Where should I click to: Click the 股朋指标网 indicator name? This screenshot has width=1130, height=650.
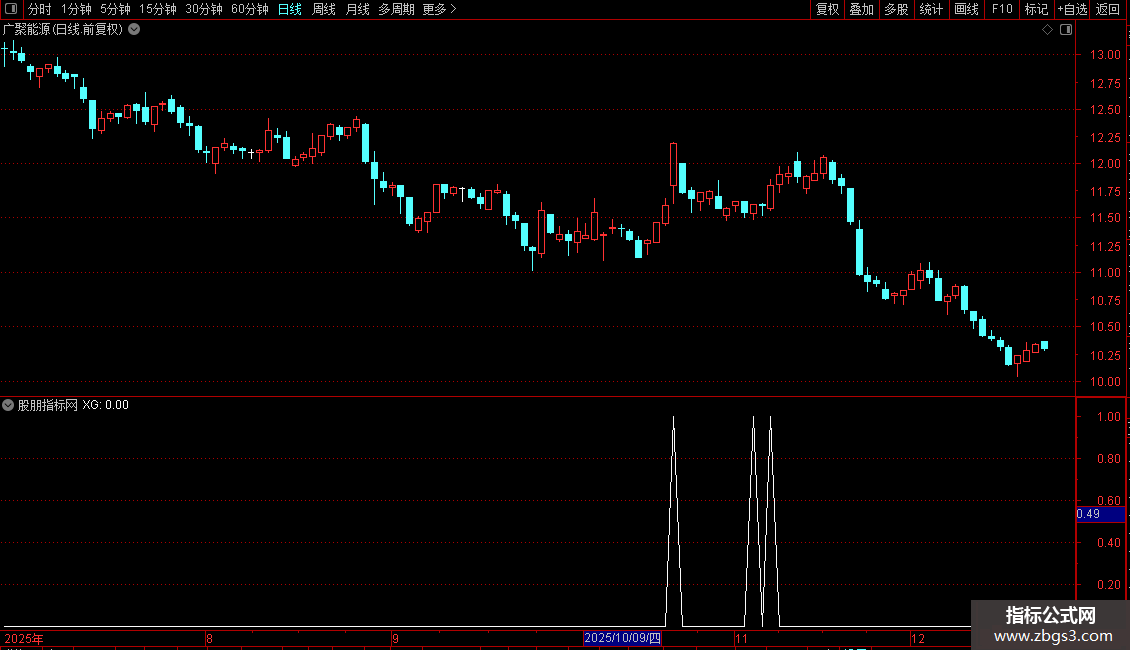tap(48, 405)
